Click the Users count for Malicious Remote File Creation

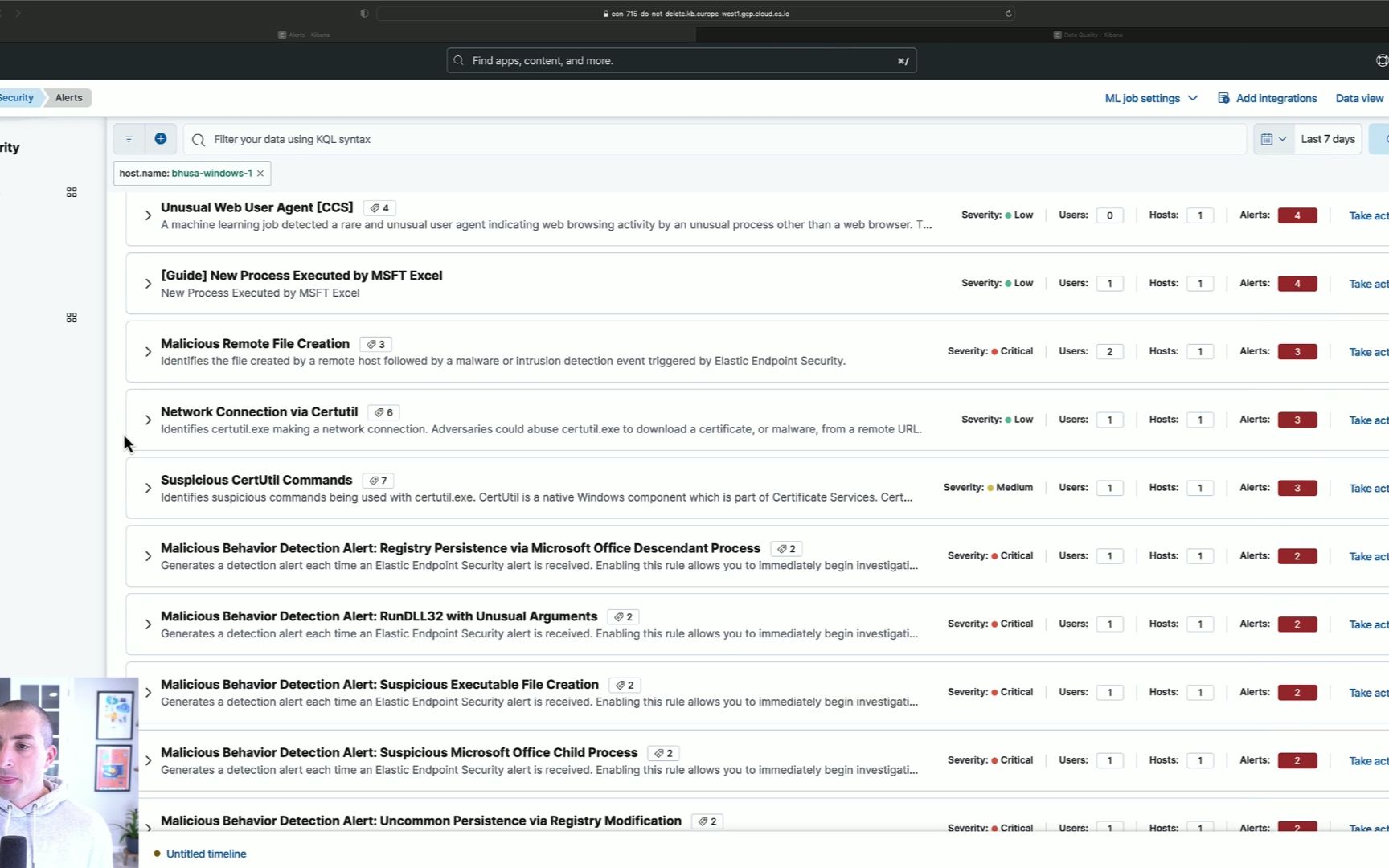click(1109, 352)
